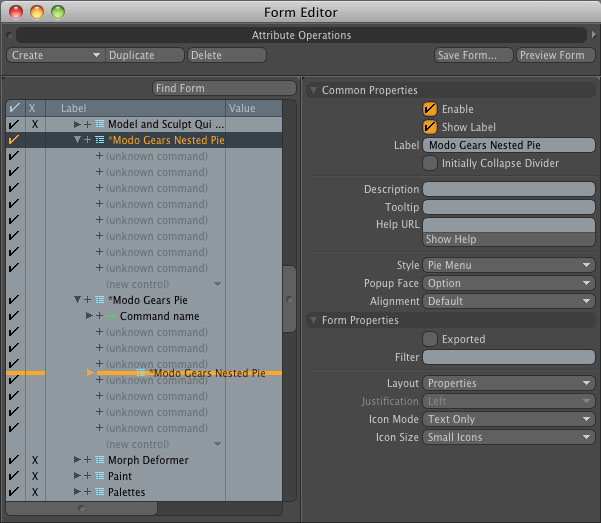Screen dimensions: 601x523
Task: Check Initially Collapse Divider
Action: (430, 163)
